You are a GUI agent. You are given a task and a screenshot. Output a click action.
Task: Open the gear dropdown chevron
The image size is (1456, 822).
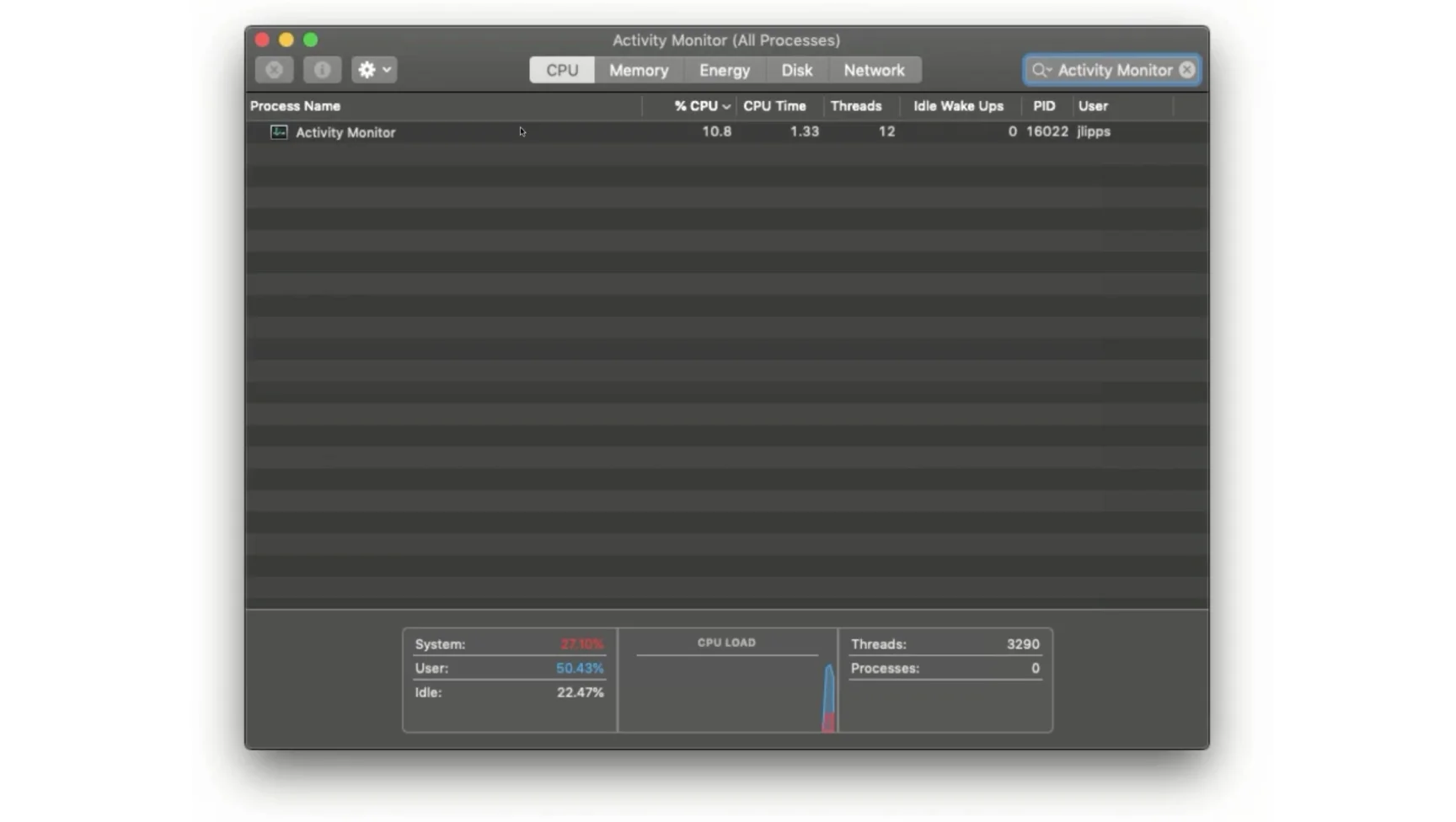pos(388,70)
